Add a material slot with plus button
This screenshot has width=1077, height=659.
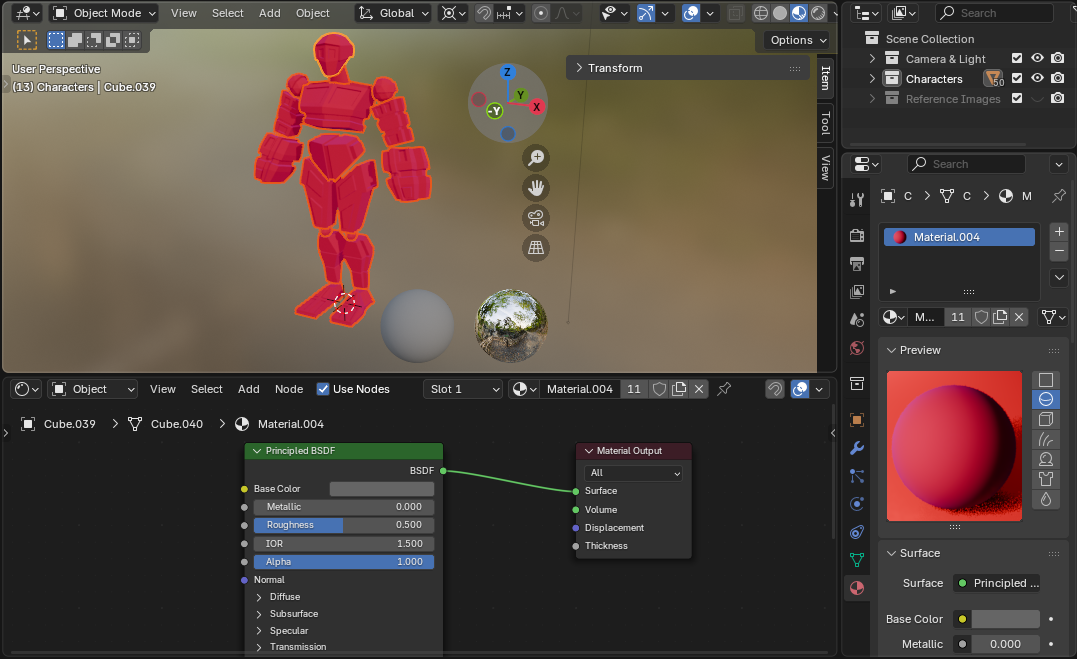coord(1058,232)
